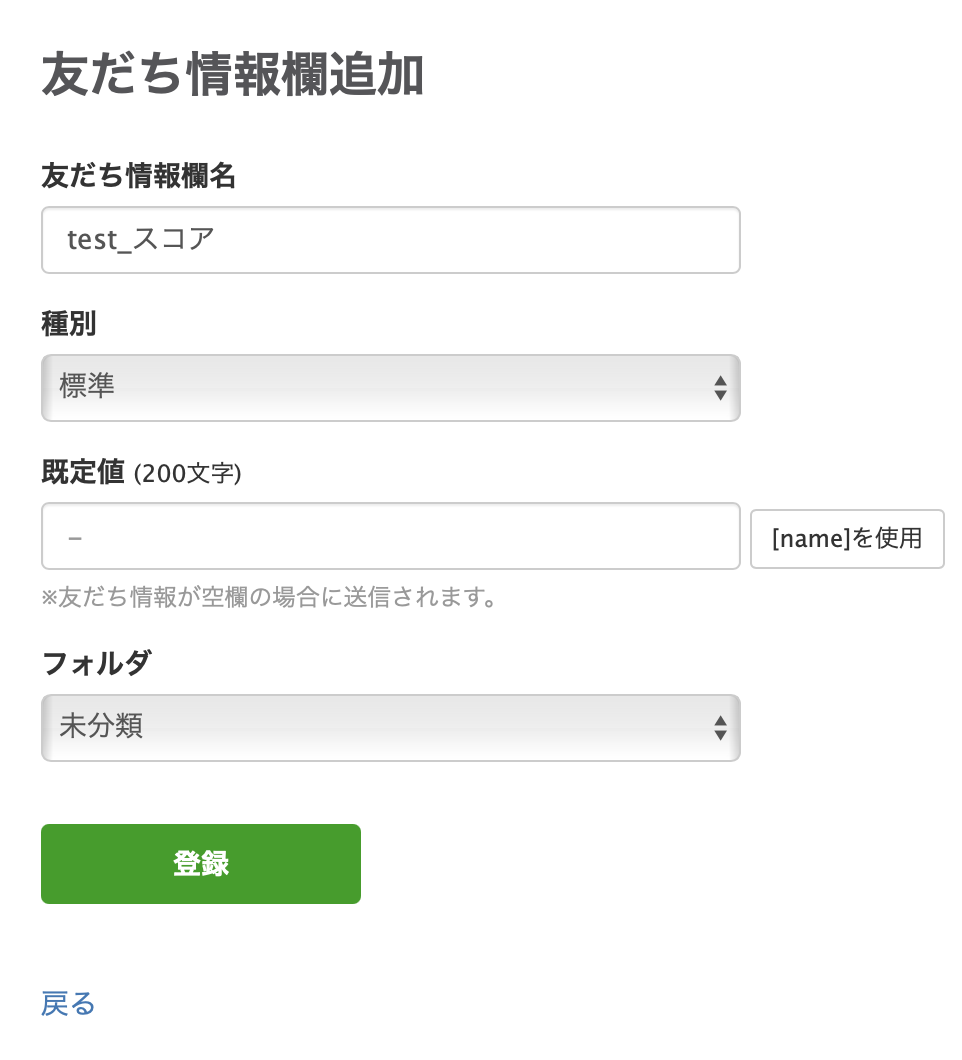Click the 種別 dropdown's up-down arrow icon
Viewport: 962px width, 1060px height.
click(x=722, y=388)
